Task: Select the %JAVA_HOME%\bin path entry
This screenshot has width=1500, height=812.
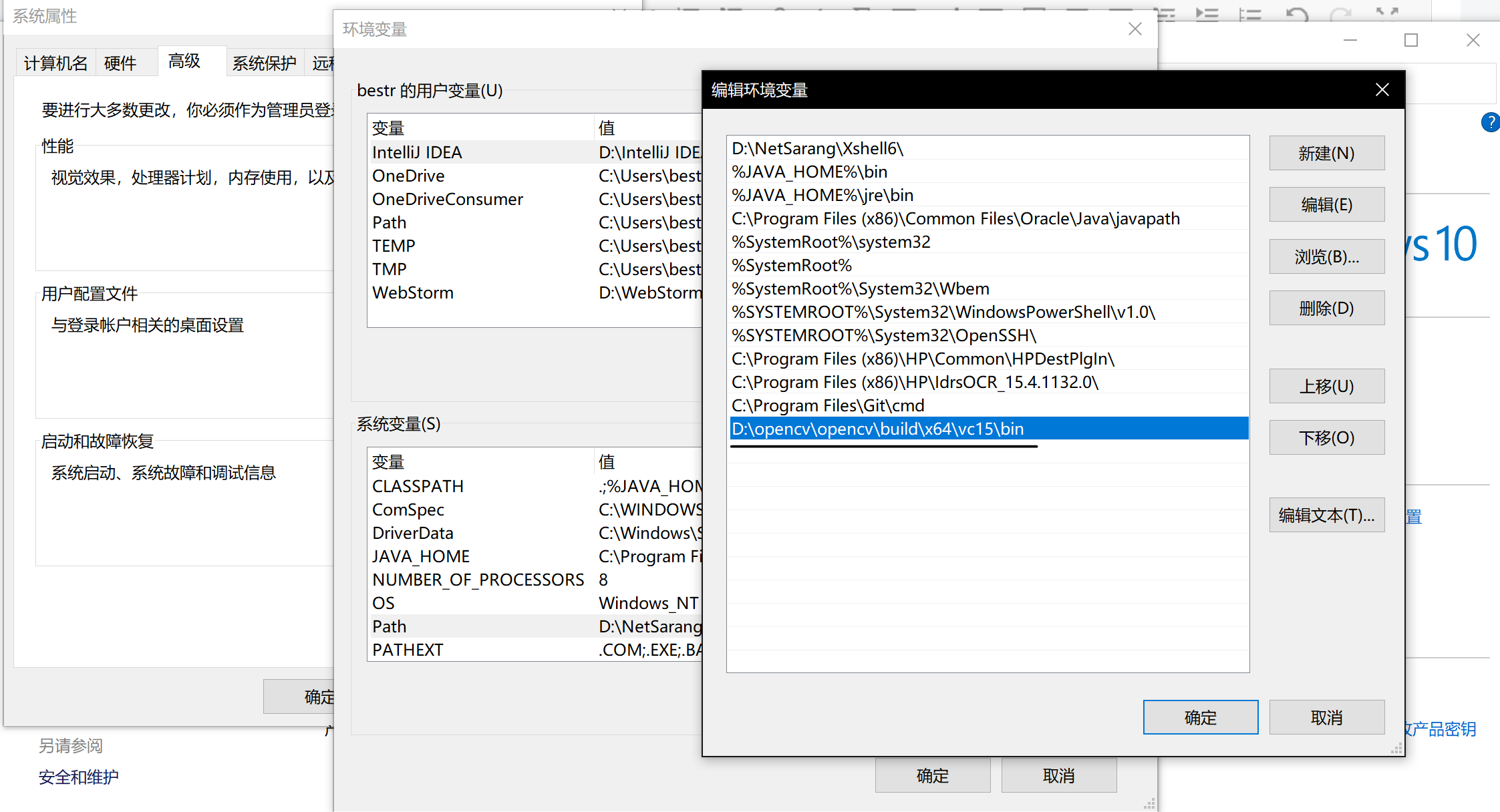Action: click(809, 172)
